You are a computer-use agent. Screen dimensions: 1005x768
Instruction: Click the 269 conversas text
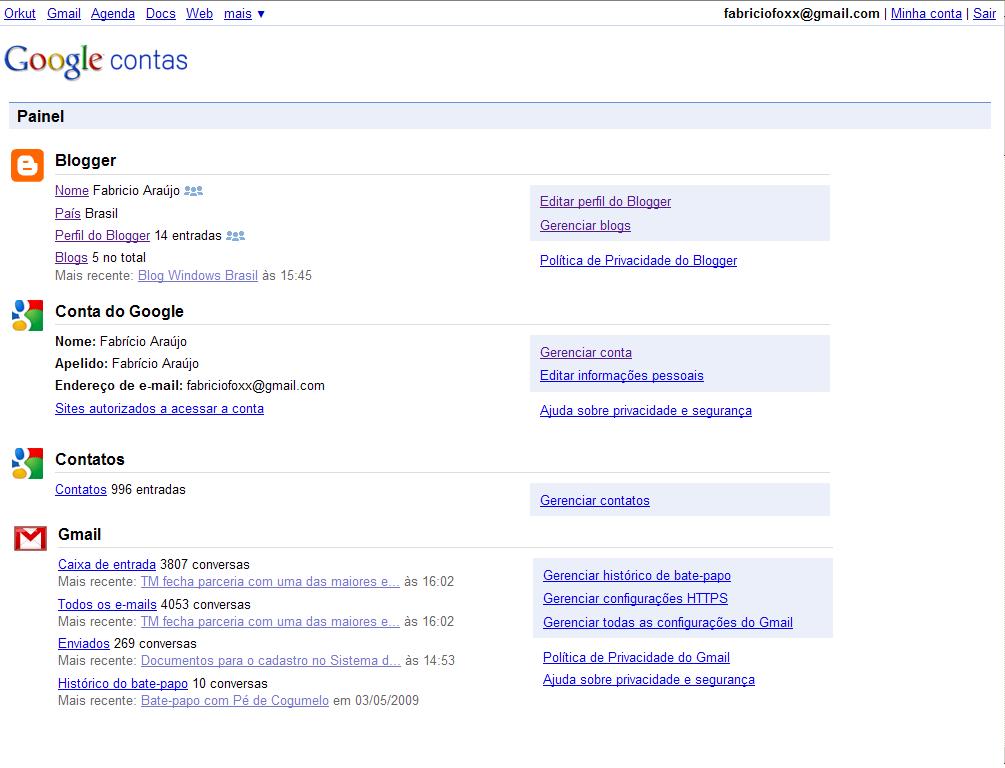point(155,644)
